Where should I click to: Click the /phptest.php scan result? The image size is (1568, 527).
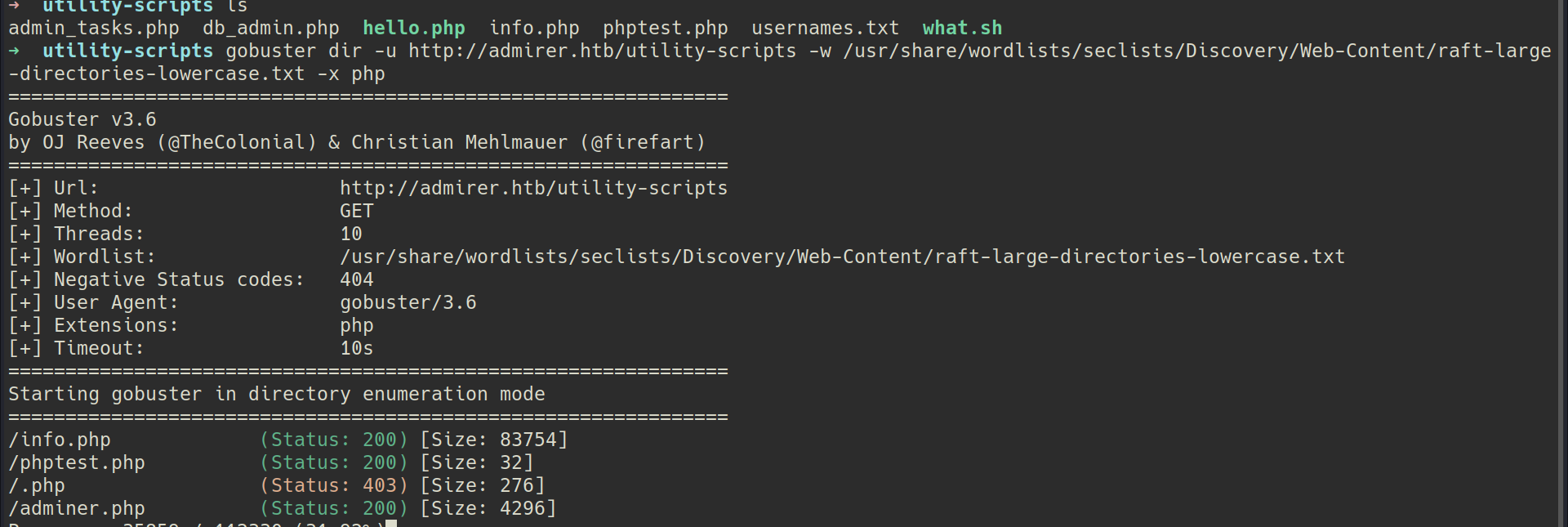[x=77, y=463]
